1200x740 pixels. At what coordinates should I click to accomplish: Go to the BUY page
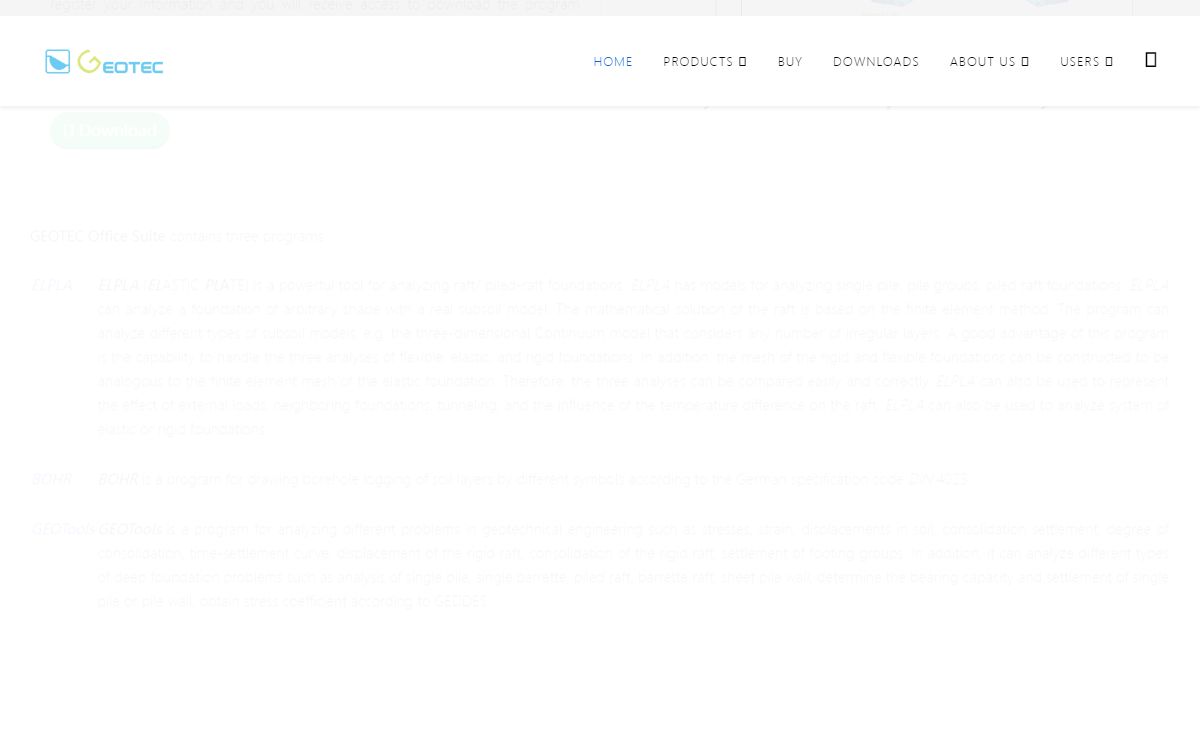point(790,62)
